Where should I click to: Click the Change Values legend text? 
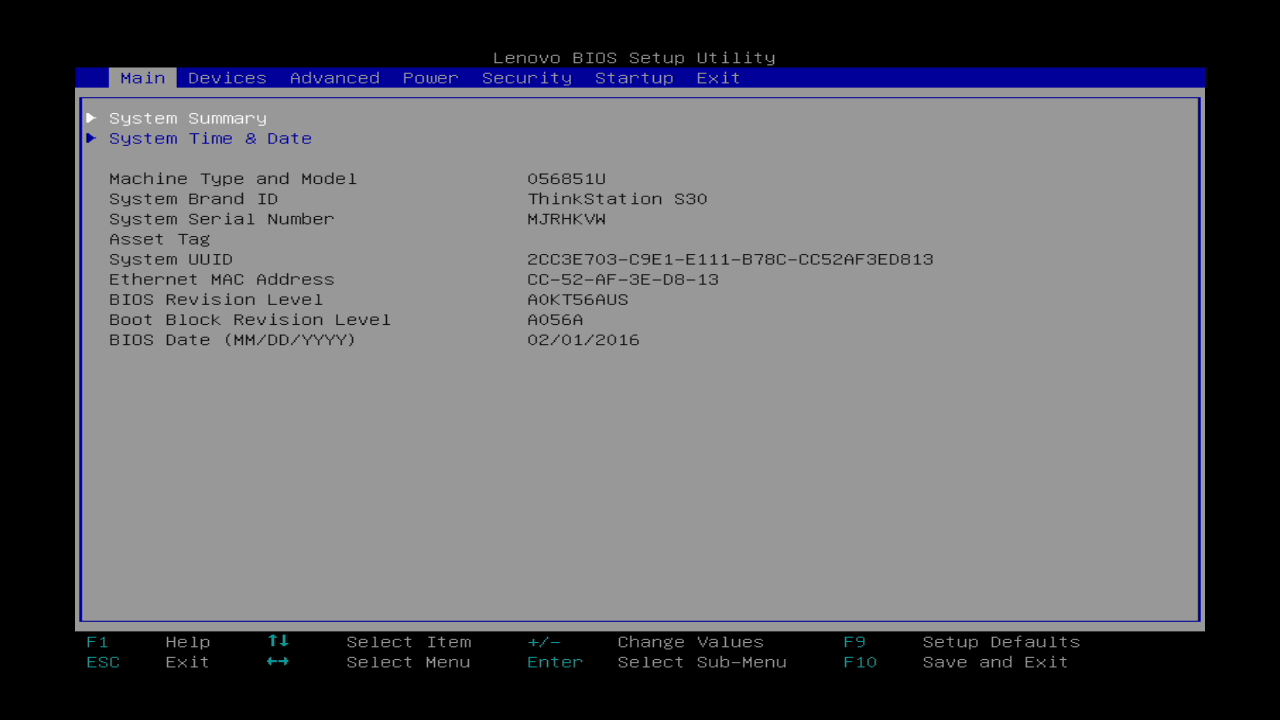[691, 642]
